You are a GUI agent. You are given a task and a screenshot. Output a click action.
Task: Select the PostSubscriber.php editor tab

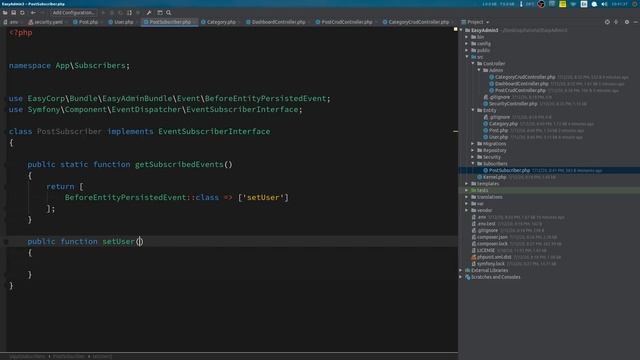(170, 22)
